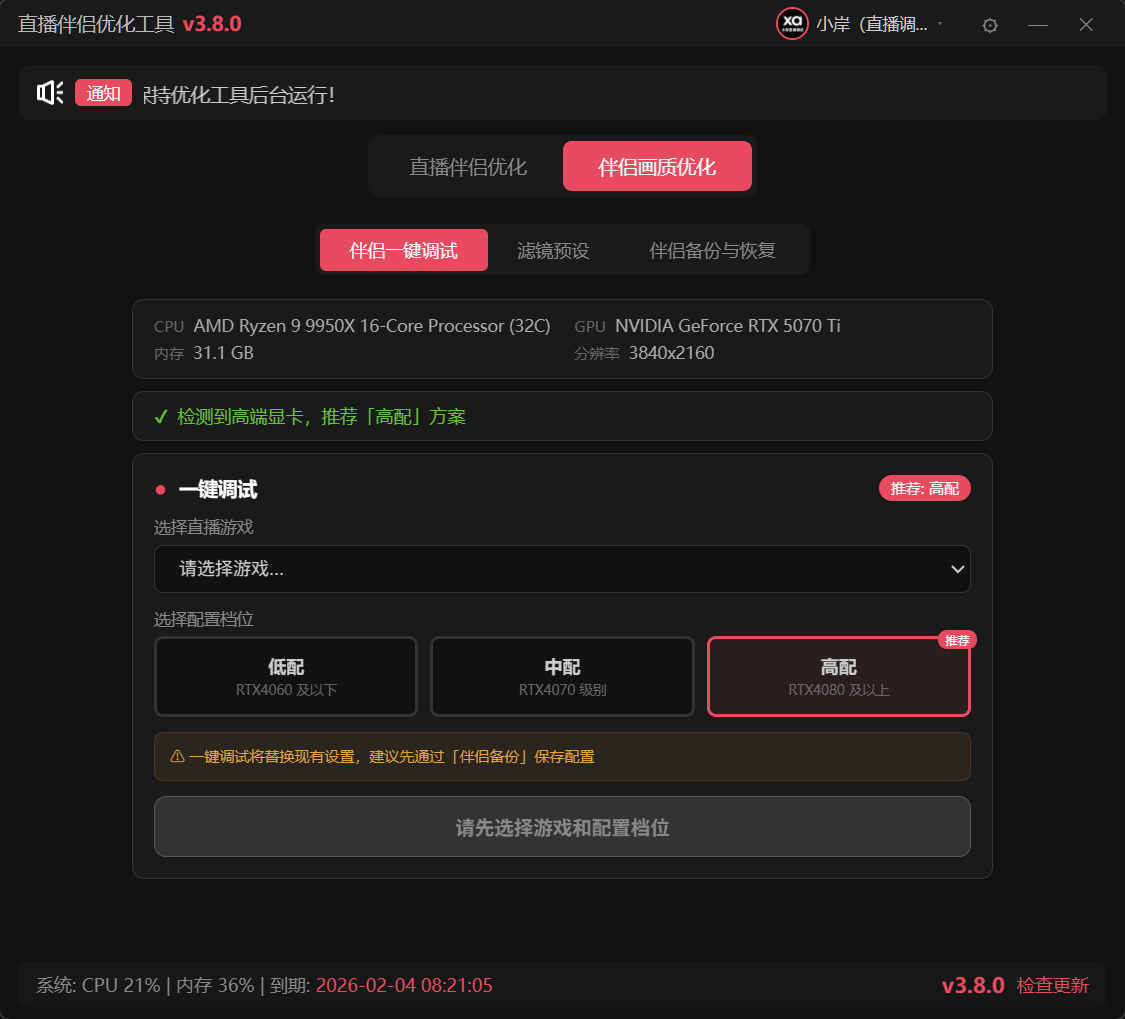
Task: Click the 推荐: 高配 badge
Action: 924,488
